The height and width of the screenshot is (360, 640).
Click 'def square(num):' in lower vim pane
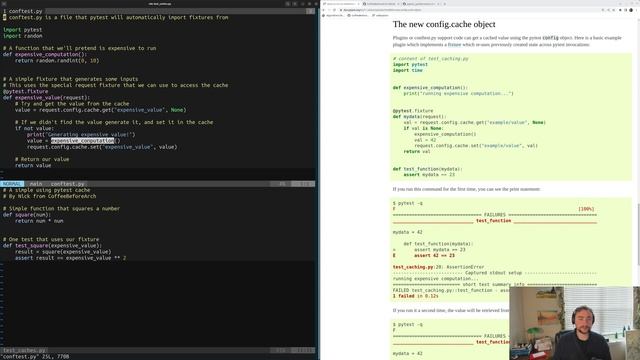click(x=27, y=215)
